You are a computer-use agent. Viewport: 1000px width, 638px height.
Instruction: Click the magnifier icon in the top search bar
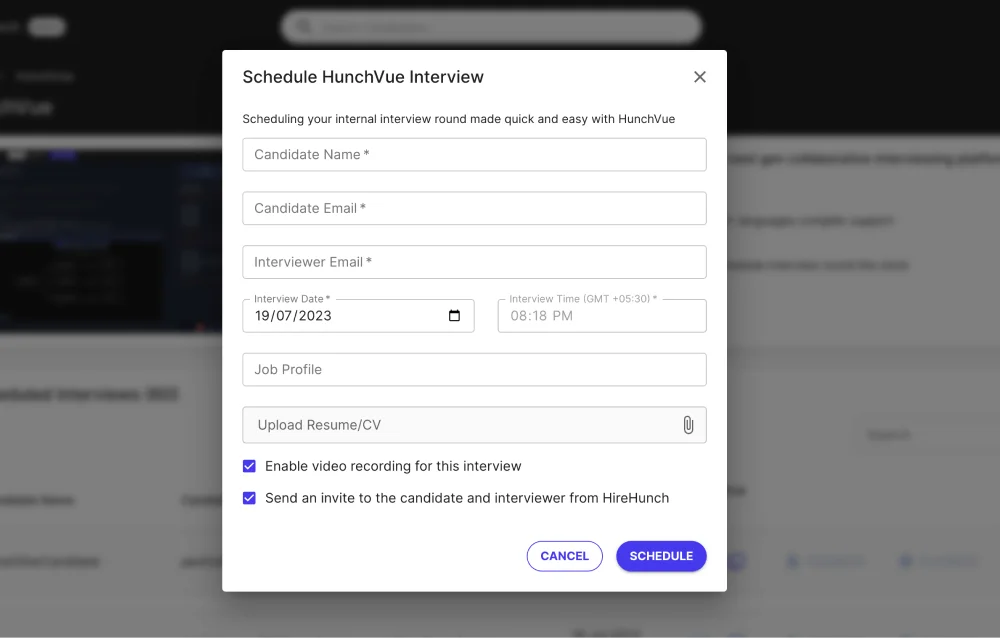304,27
